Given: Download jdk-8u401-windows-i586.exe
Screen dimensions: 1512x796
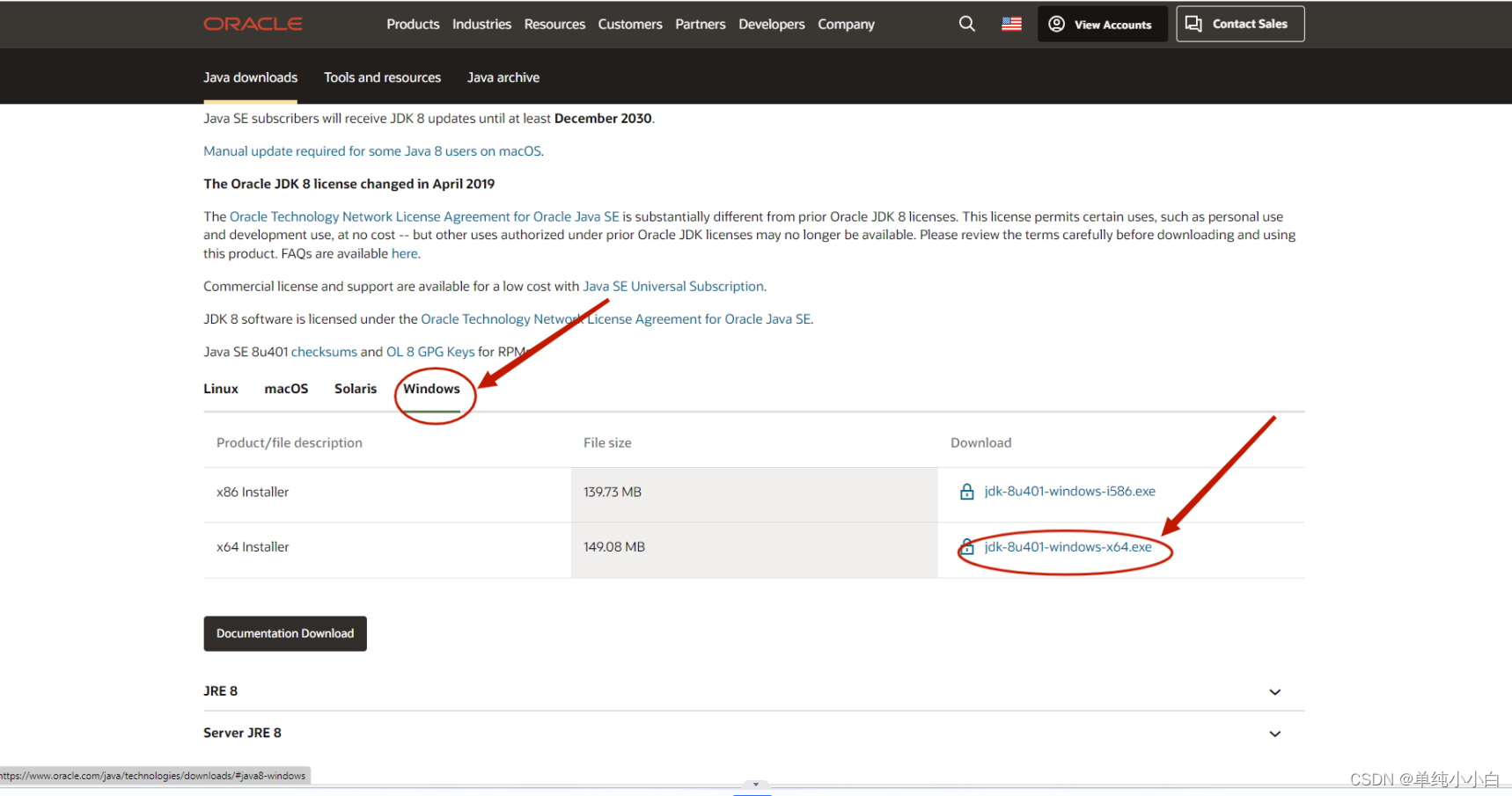Looking at the screenshot, I should click(1069, 492).
